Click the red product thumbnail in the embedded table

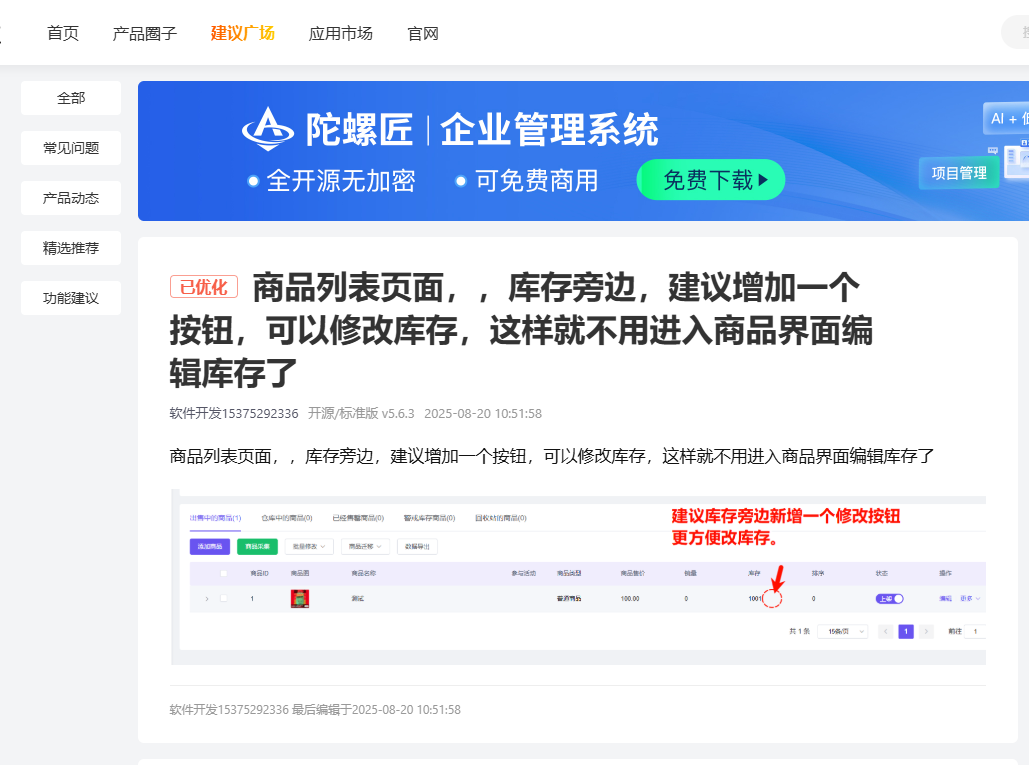point(299,598)
